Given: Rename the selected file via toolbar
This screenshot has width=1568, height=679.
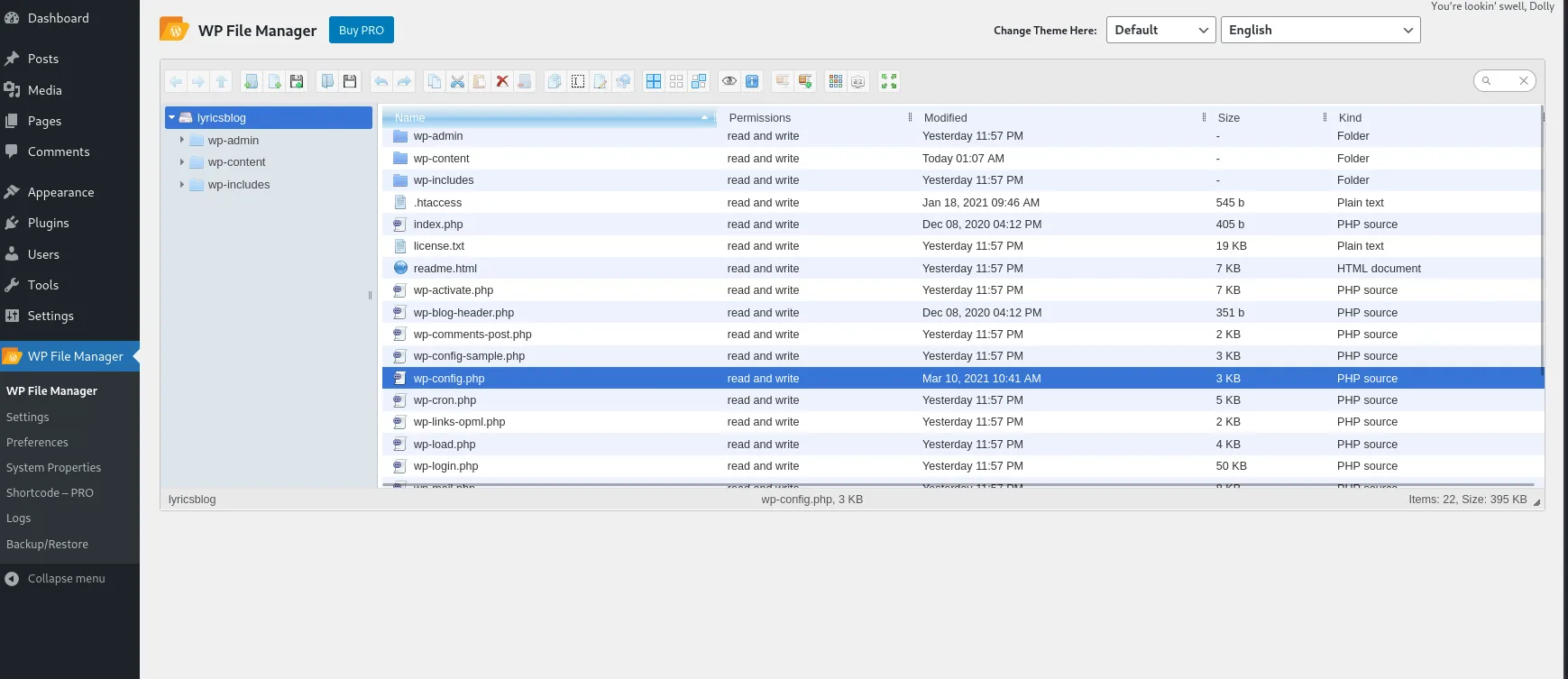Looking at the screenshot, I should pyautogui.click(x=578, y=81).
